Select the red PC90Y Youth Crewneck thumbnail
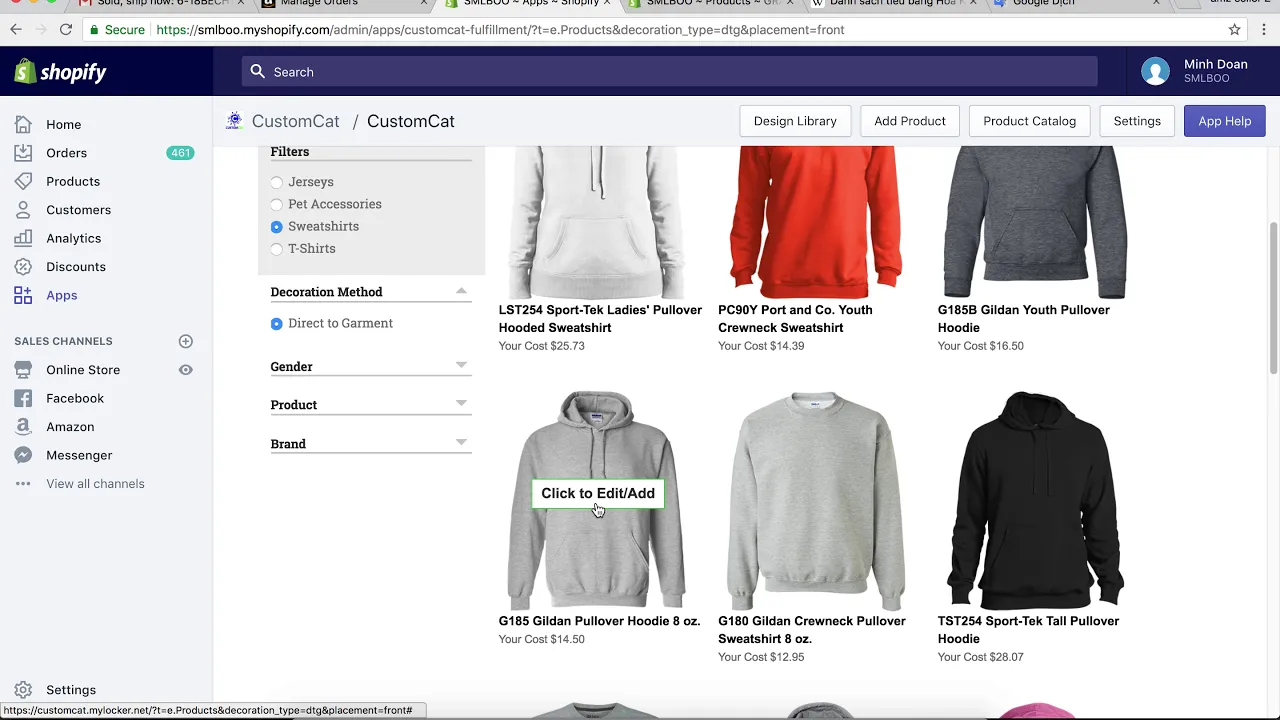1280x720 pixels. point(815,222)
